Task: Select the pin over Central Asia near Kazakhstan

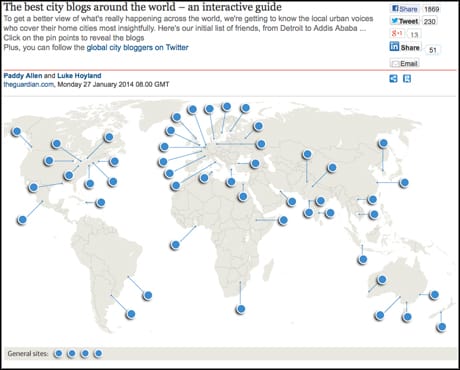Action: [307, 154]
